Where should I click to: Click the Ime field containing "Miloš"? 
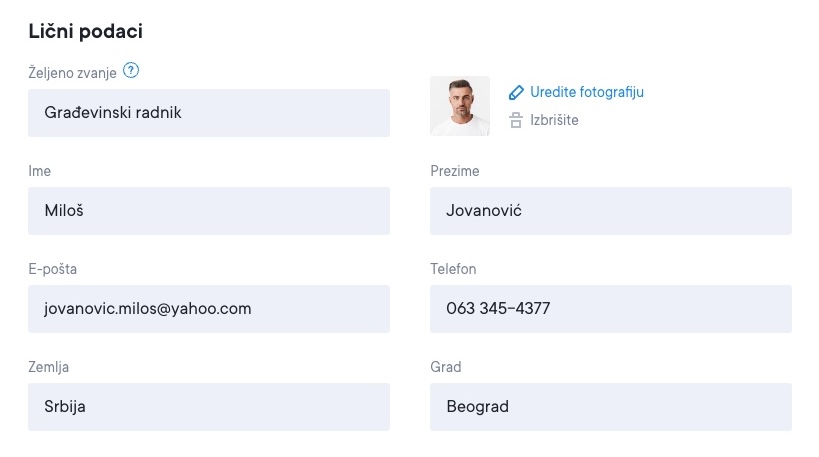(209, 211)
